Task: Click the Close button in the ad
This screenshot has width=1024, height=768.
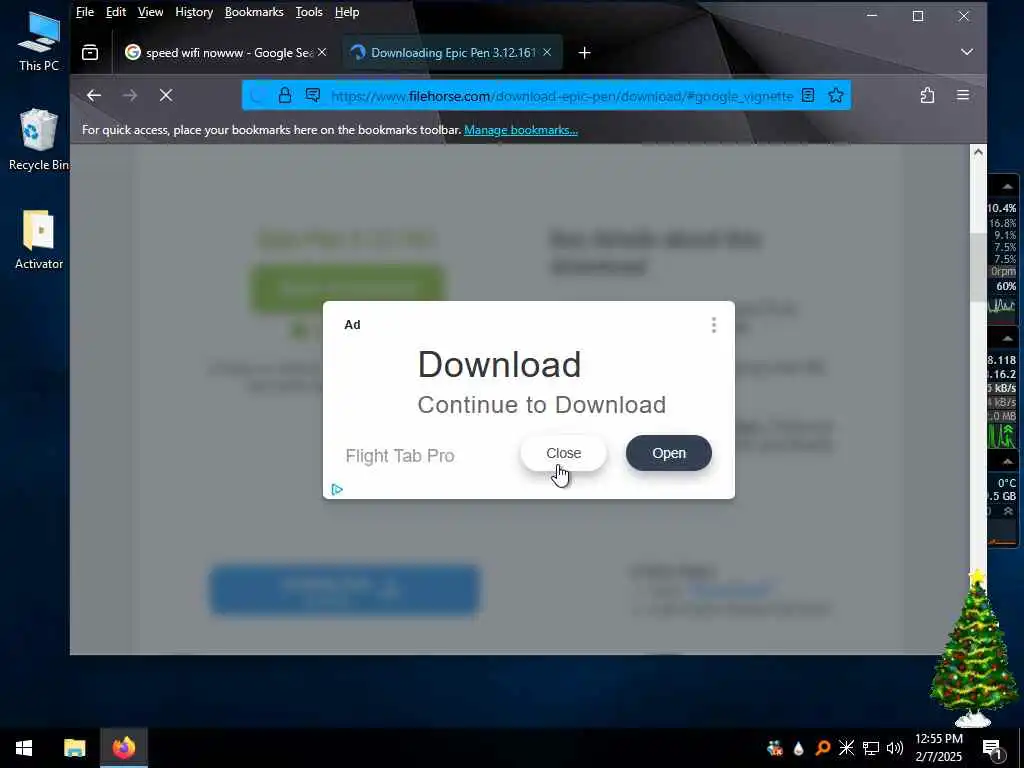Action: (x=563, y=453)
